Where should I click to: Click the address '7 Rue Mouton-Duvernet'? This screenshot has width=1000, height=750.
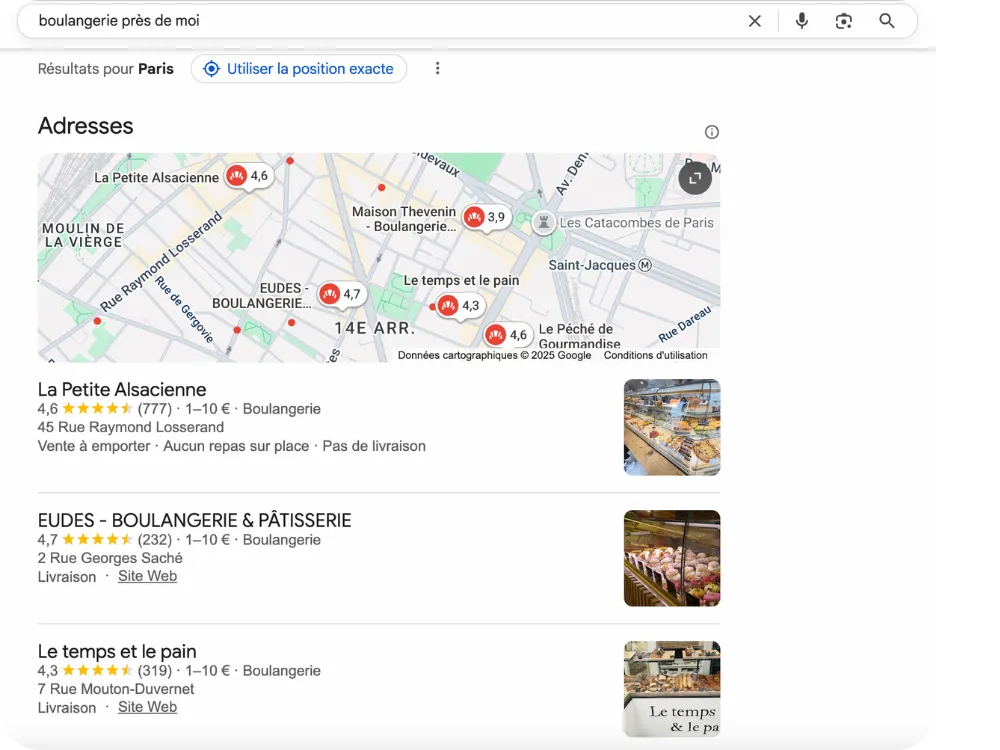[x=115, y=689]
